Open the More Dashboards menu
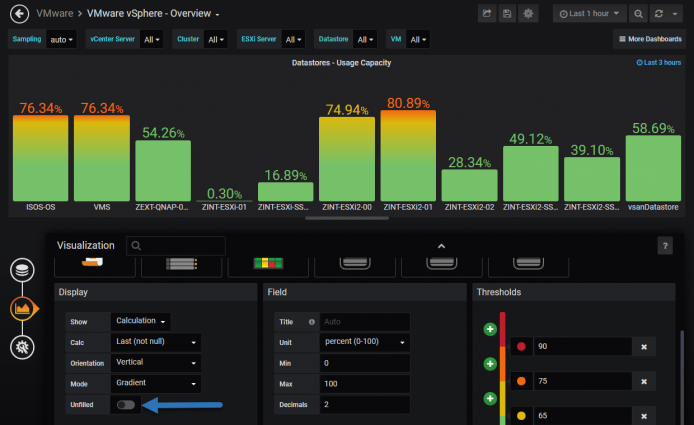694x425 pixels. click(x=650, y=39)
